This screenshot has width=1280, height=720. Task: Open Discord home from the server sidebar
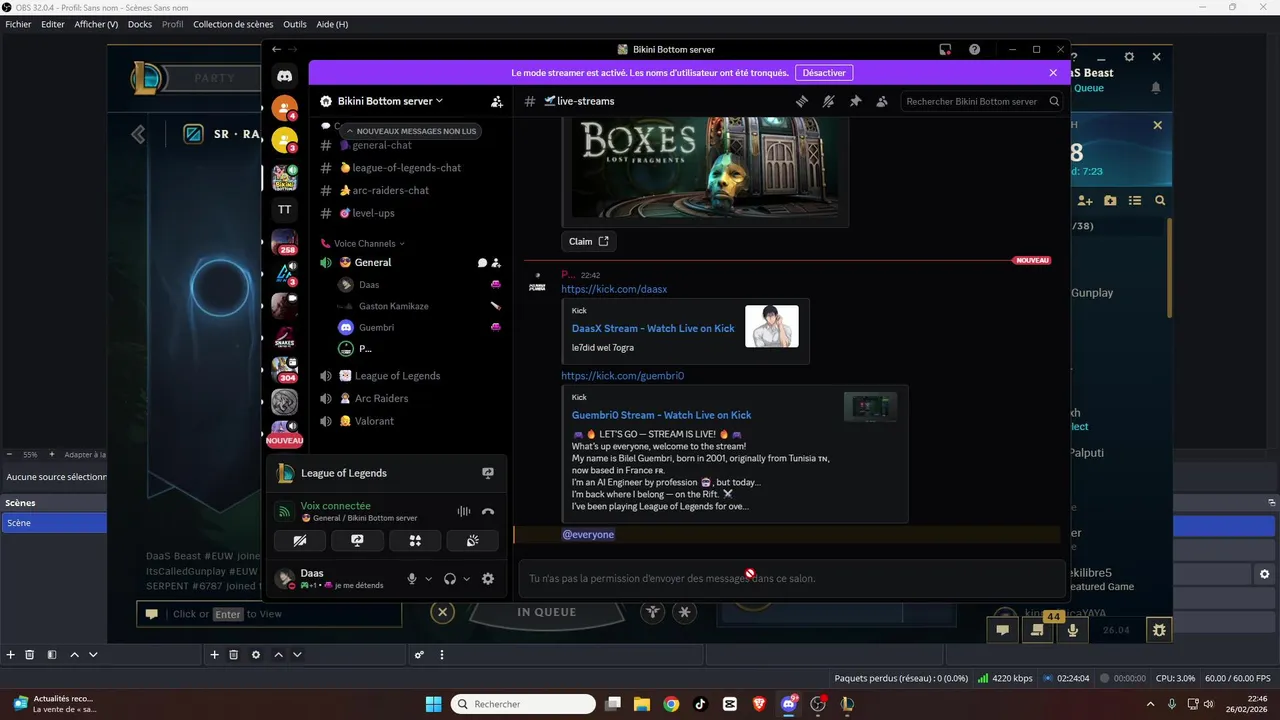tap(285, 75)
